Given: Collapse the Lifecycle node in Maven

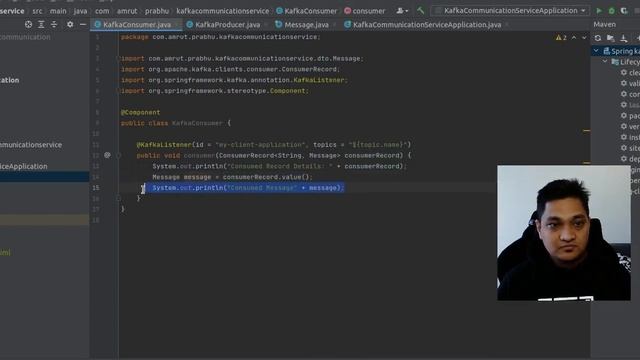Looking at the screenshot, I should pos(605,62).
